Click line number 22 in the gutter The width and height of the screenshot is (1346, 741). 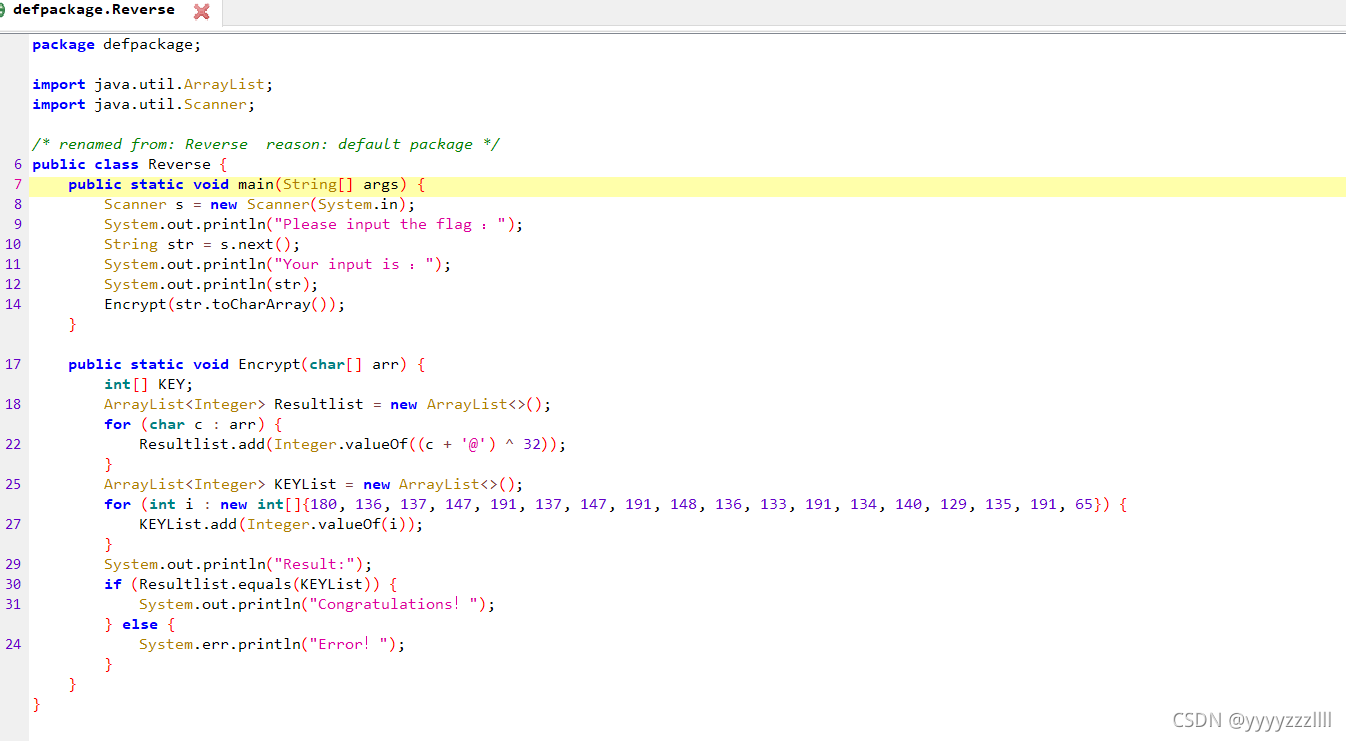pyautogui.click(x=13, y=444)
